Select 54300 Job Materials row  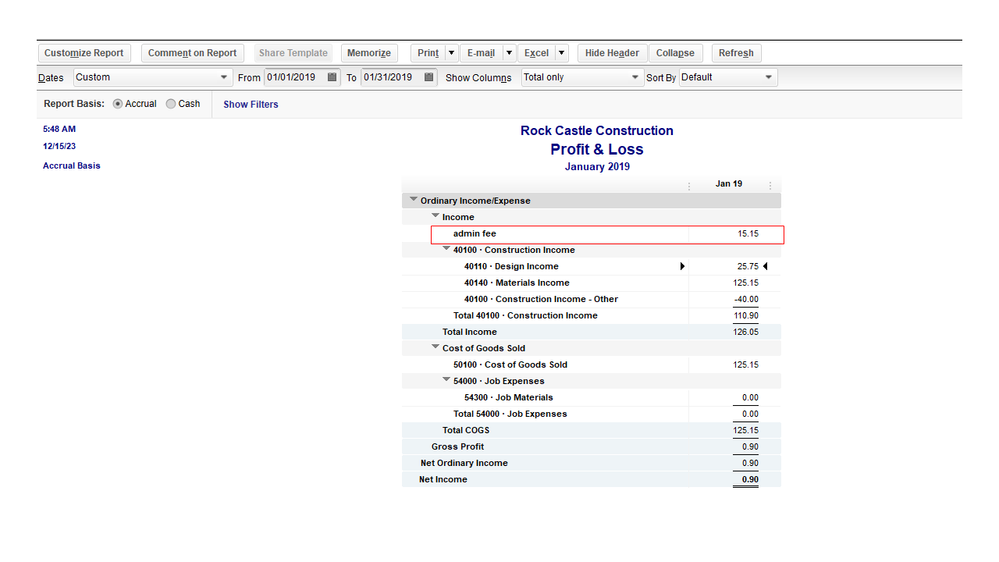pos(591,398)
